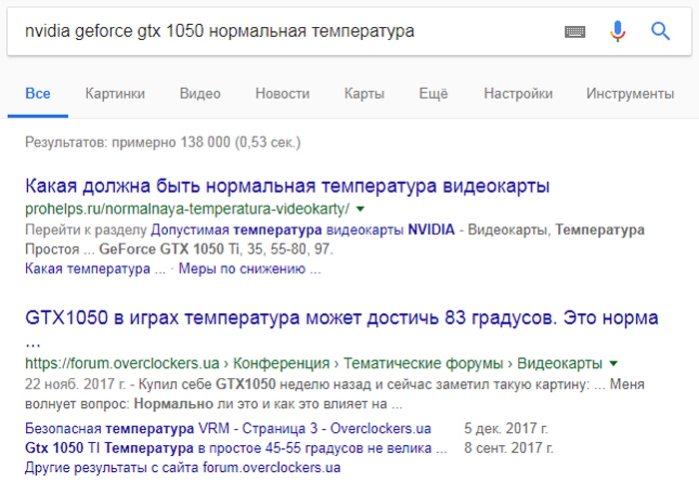
Task: Expand dropdown arrow after Видеокарты breadcrumb
Action: pyautogui.click(x=613, y=363)
